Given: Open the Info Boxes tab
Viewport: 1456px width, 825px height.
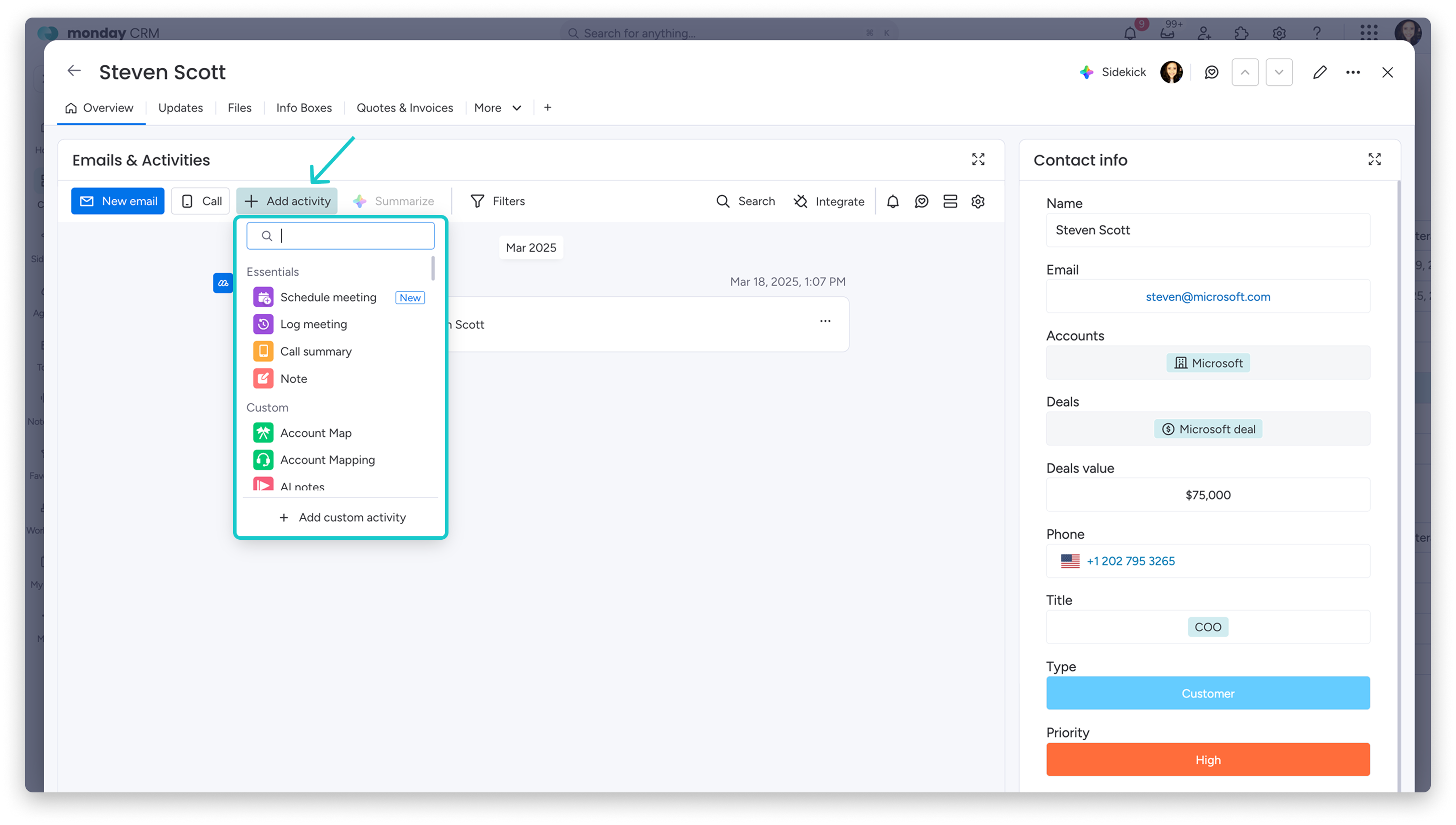Looking at the screenshot, I should (304, 107).
